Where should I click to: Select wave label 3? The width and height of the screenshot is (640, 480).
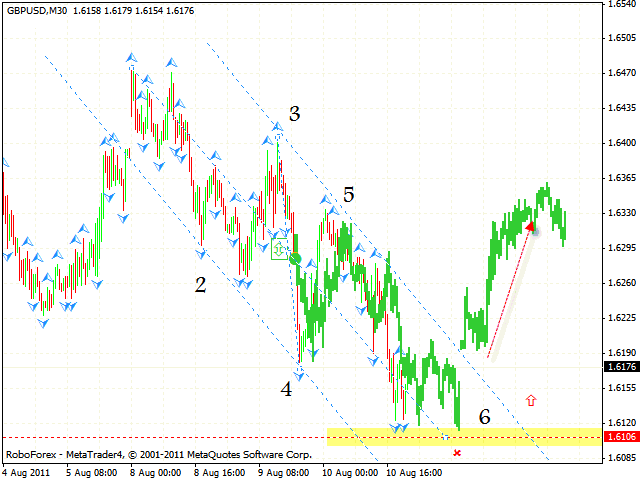tap(294, 113)
